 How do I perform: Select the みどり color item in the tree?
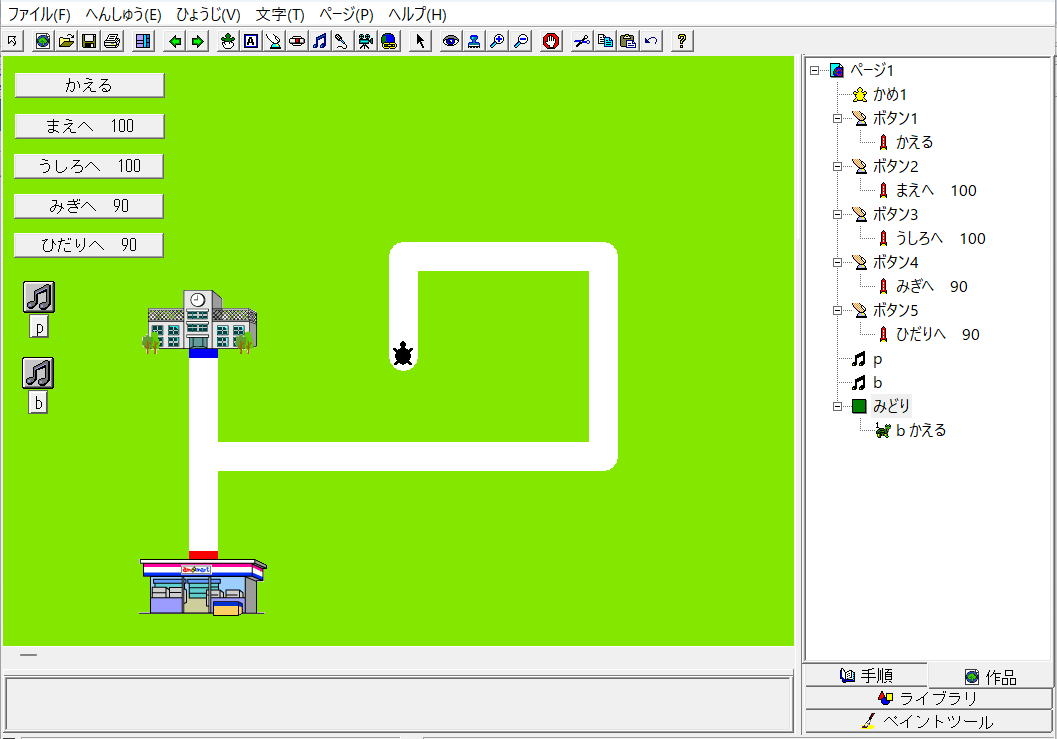pos(891,406)
